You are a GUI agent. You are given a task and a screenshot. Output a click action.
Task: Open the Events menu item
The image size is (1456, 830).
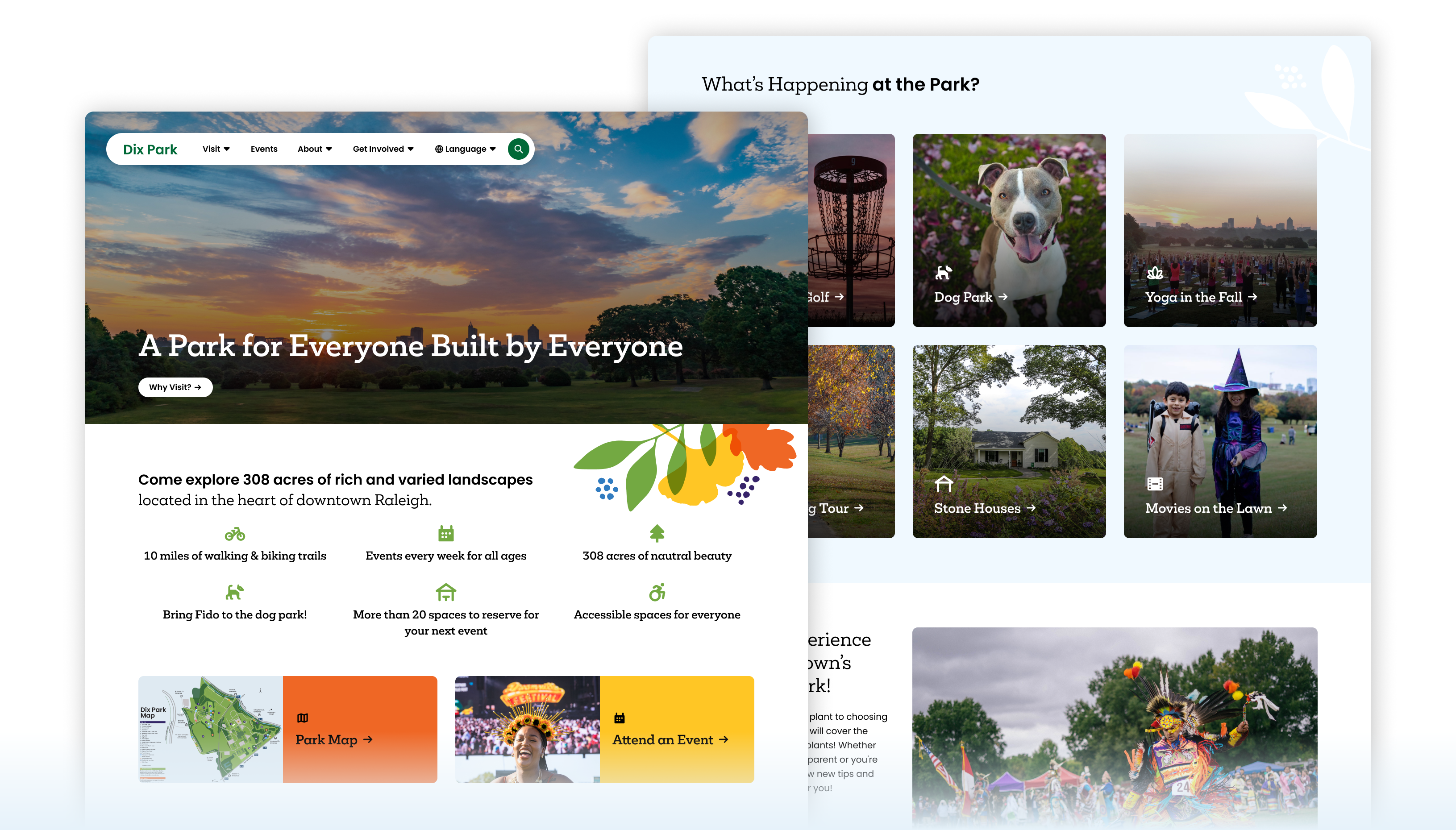(264, 149)
